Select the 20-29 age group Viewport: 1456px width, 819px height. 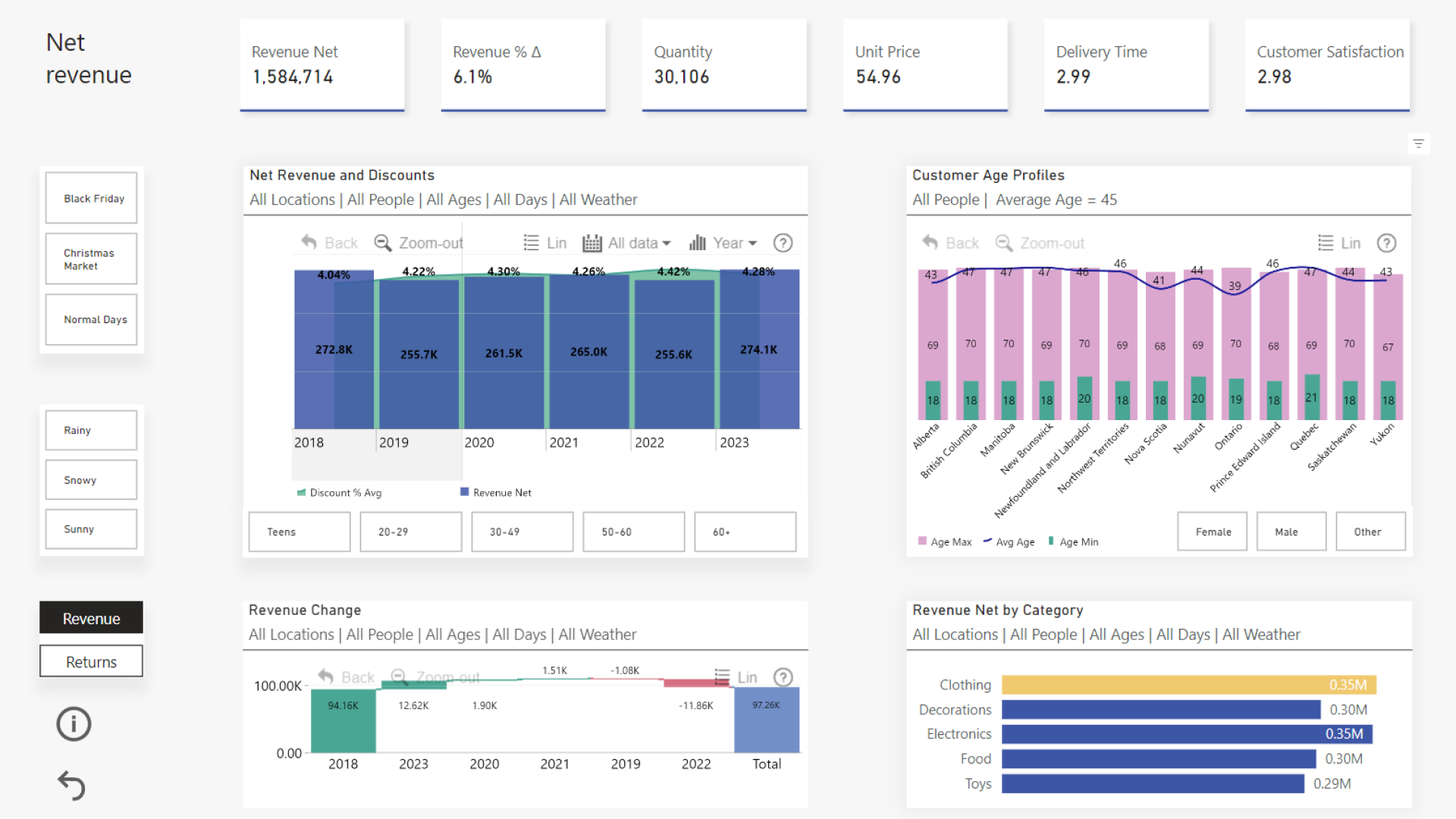[411, 532]
